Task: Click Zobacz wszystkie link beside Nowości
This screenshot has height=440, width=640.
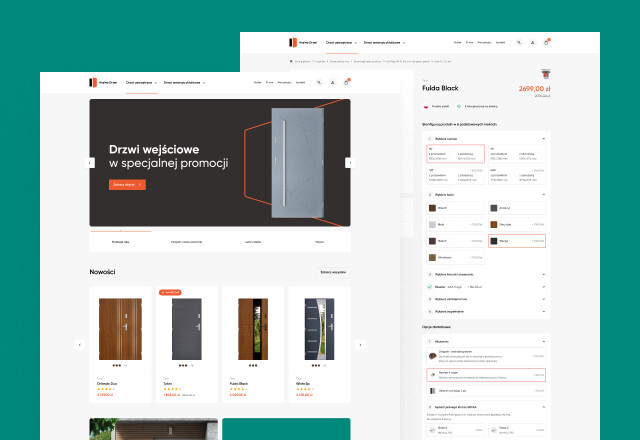Action: [333, 272]
